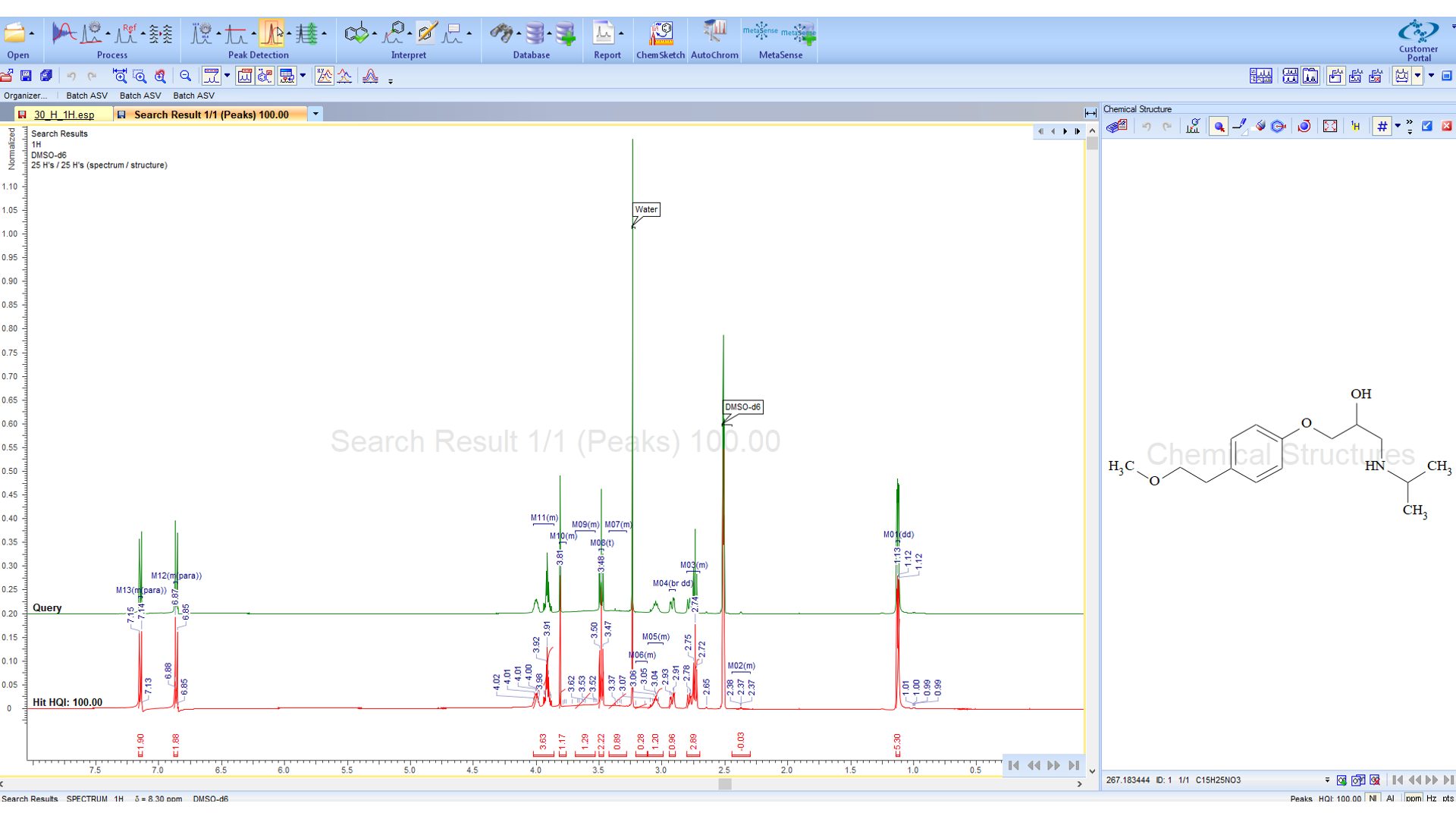Viewport: 1456px width, 819px height.
Task: Click the horizontal scrollbar thumb below the spectrum
Action: (x=725, y=784)
